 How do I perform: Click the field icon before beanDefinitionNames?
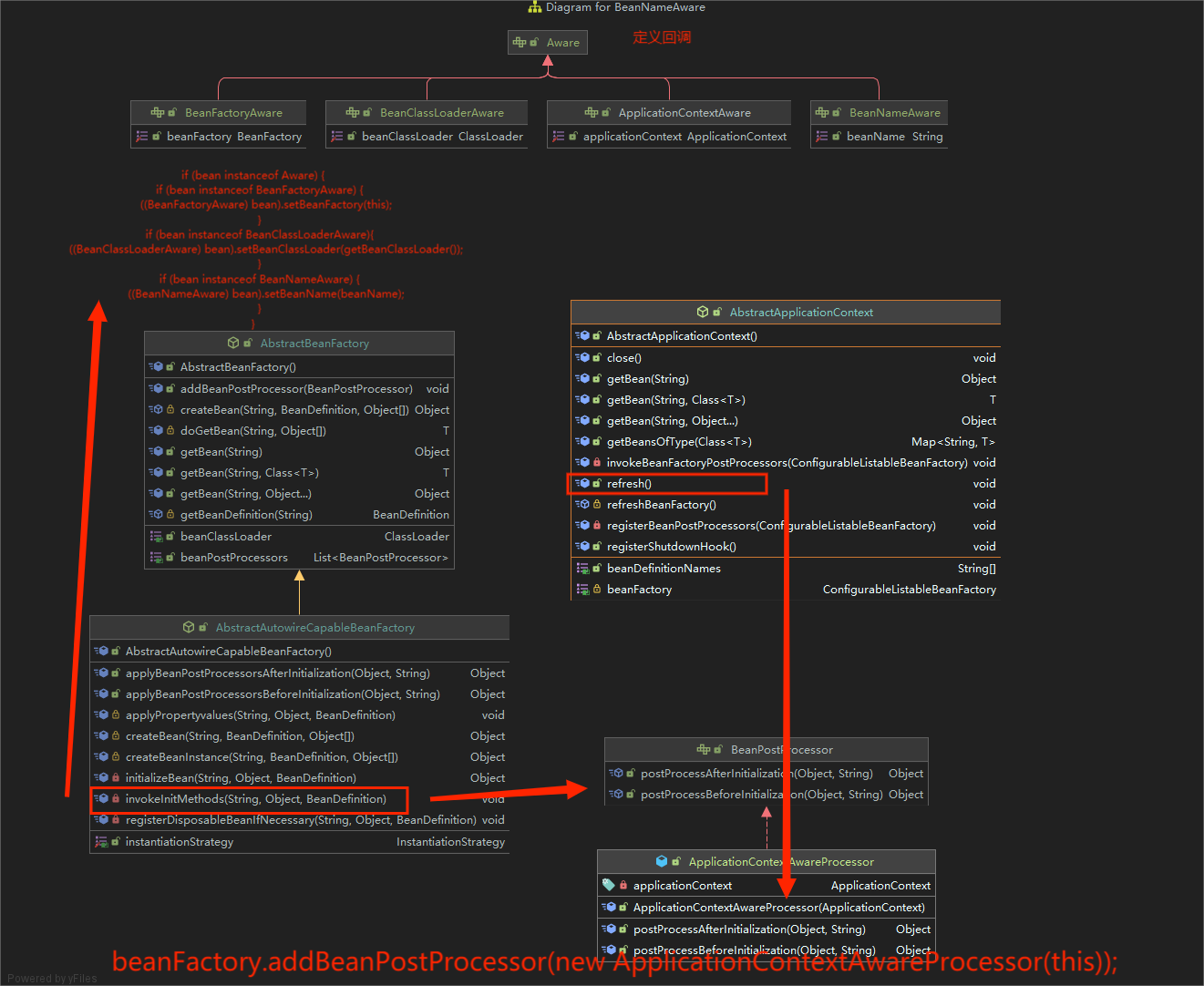[x=582, y=568]
